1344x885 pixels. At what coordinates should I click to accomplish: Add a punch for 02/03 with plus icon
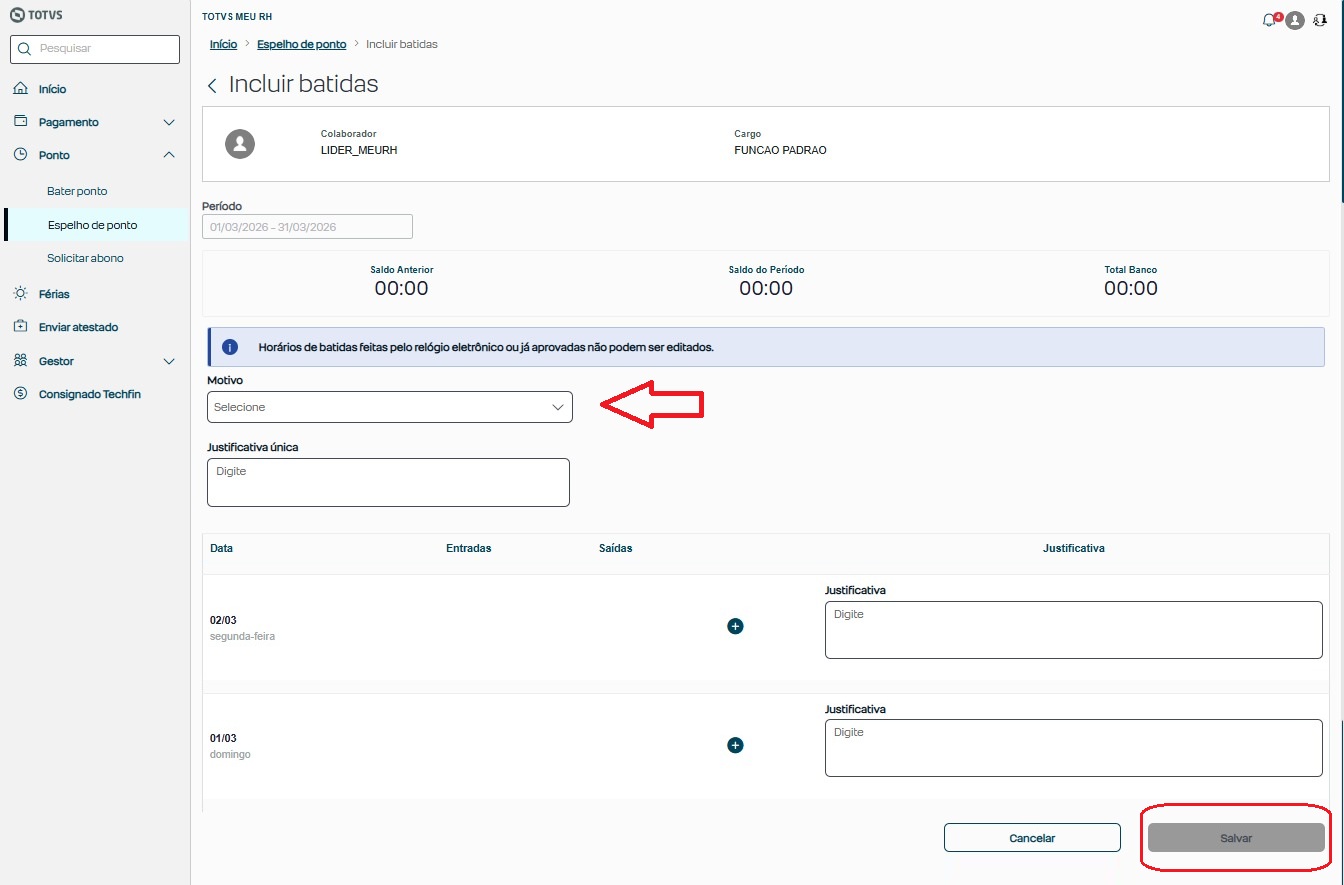735,626
